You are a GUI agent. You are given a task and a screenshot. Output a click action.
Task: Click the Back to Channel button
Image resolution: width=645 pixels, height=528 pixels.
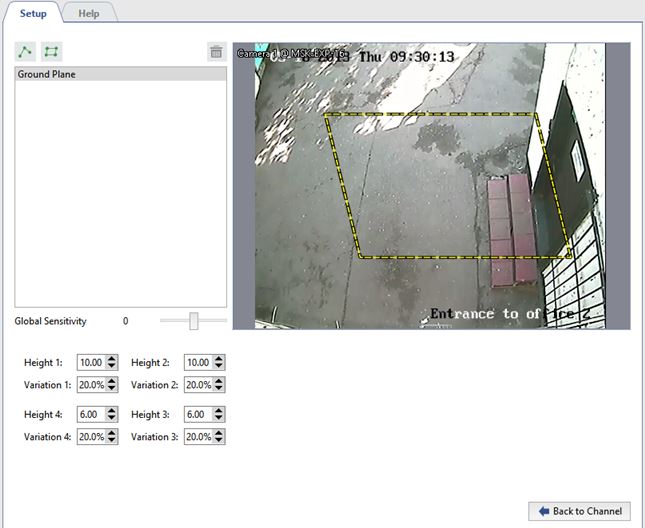(579, 511)
